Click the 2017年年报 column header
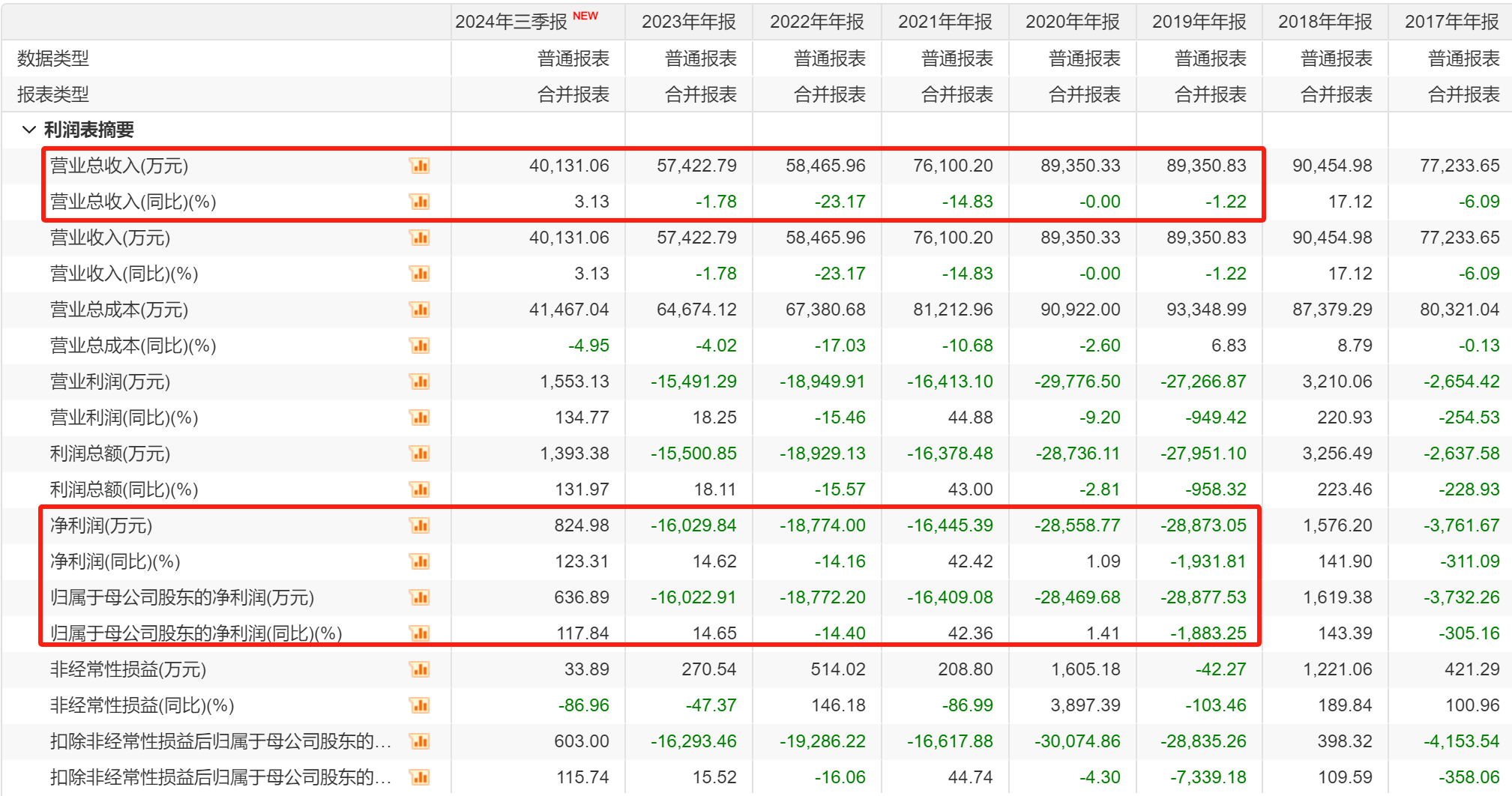This screenshot has width=1512, height=796. point(1451,22)
